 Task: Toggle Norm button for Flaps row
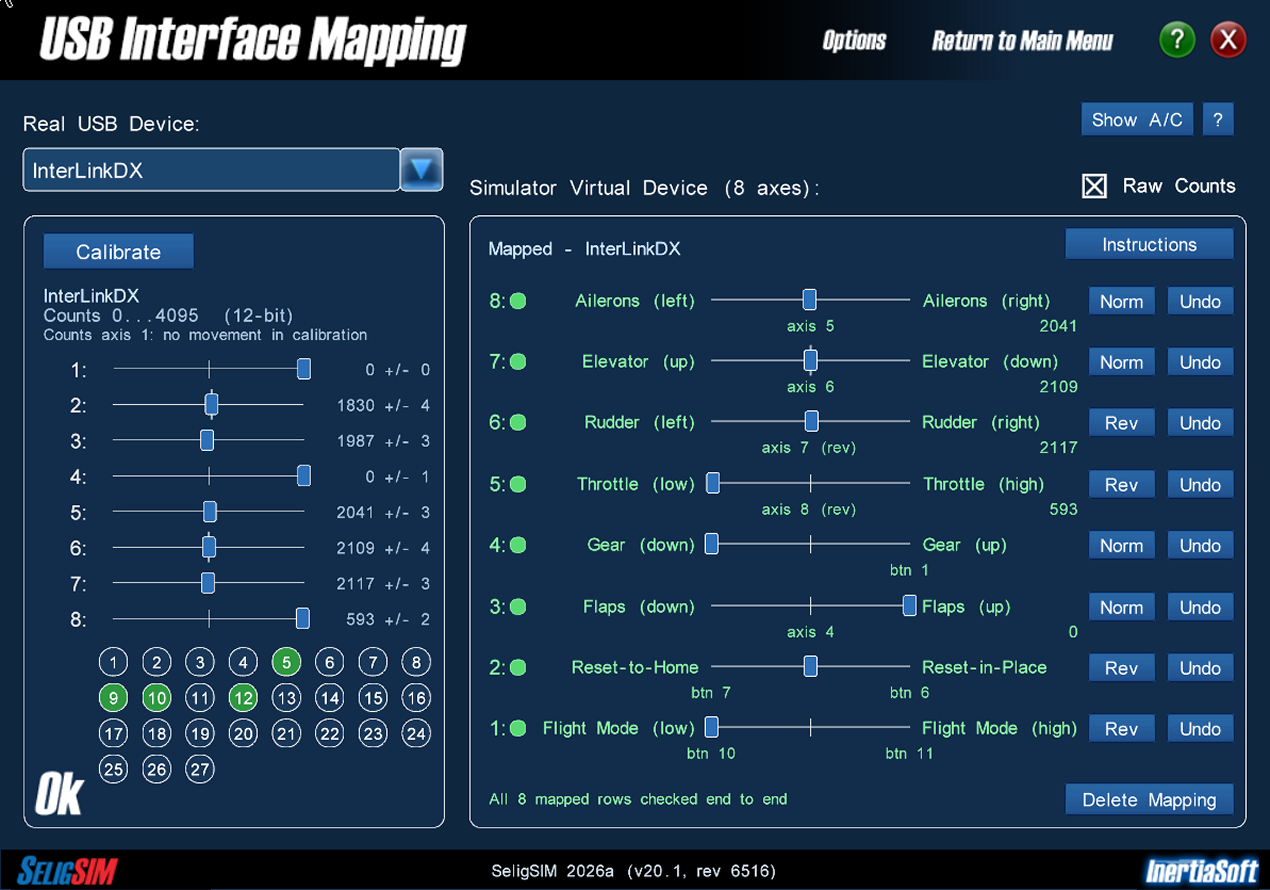[1122, 608]
